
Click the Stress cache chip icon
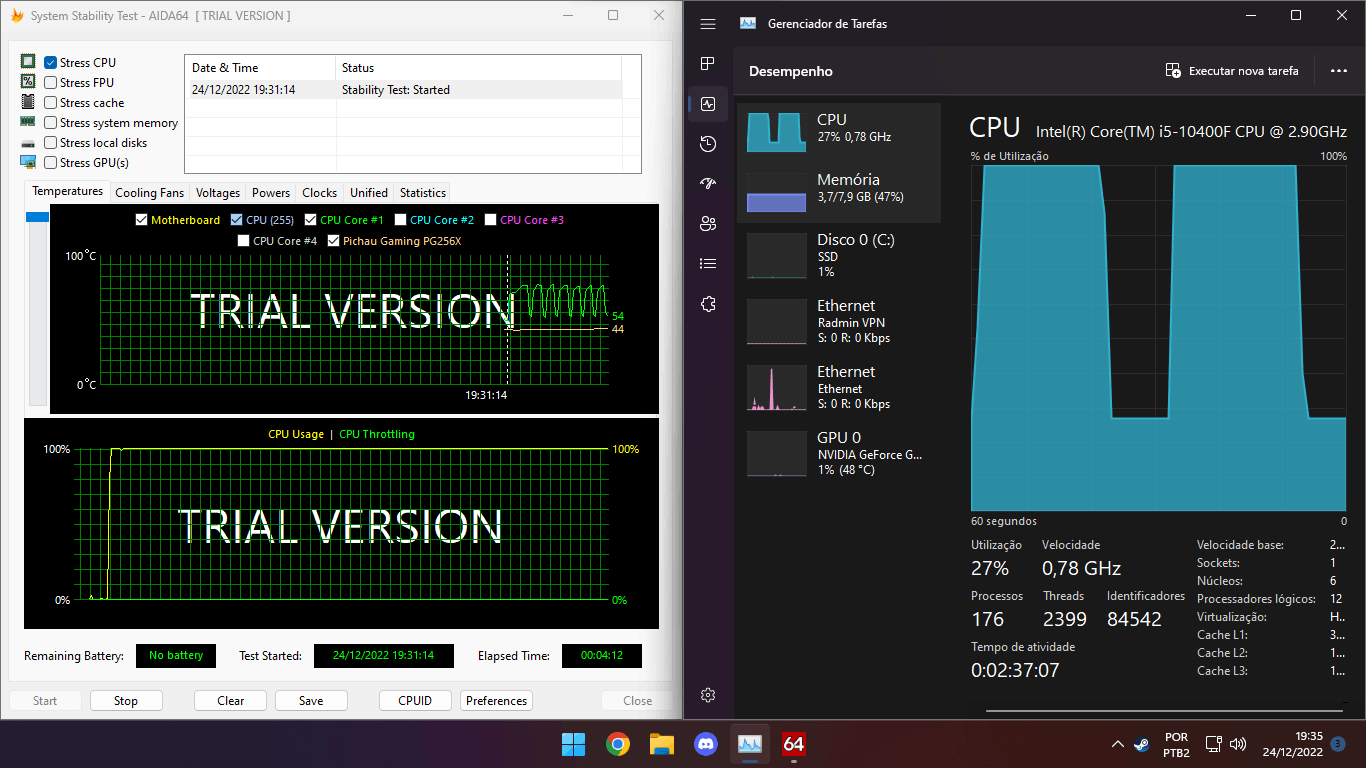coord(28,102)
